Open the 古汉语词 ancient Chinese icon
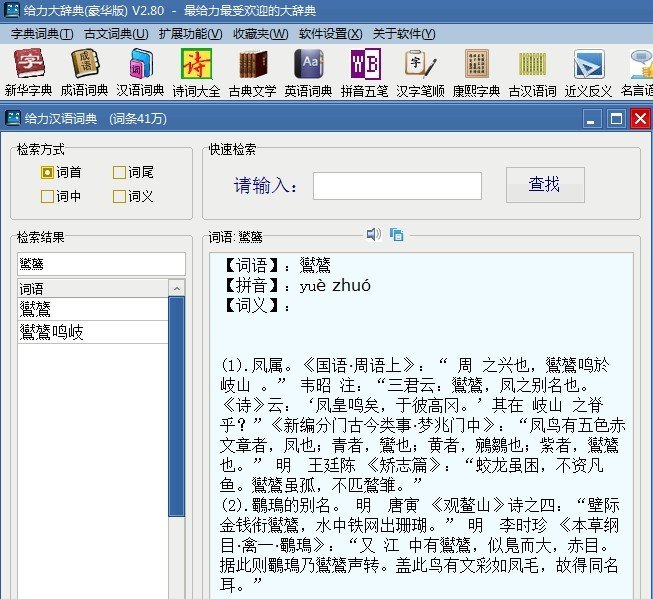653x599 pixels. coord(533,72)
